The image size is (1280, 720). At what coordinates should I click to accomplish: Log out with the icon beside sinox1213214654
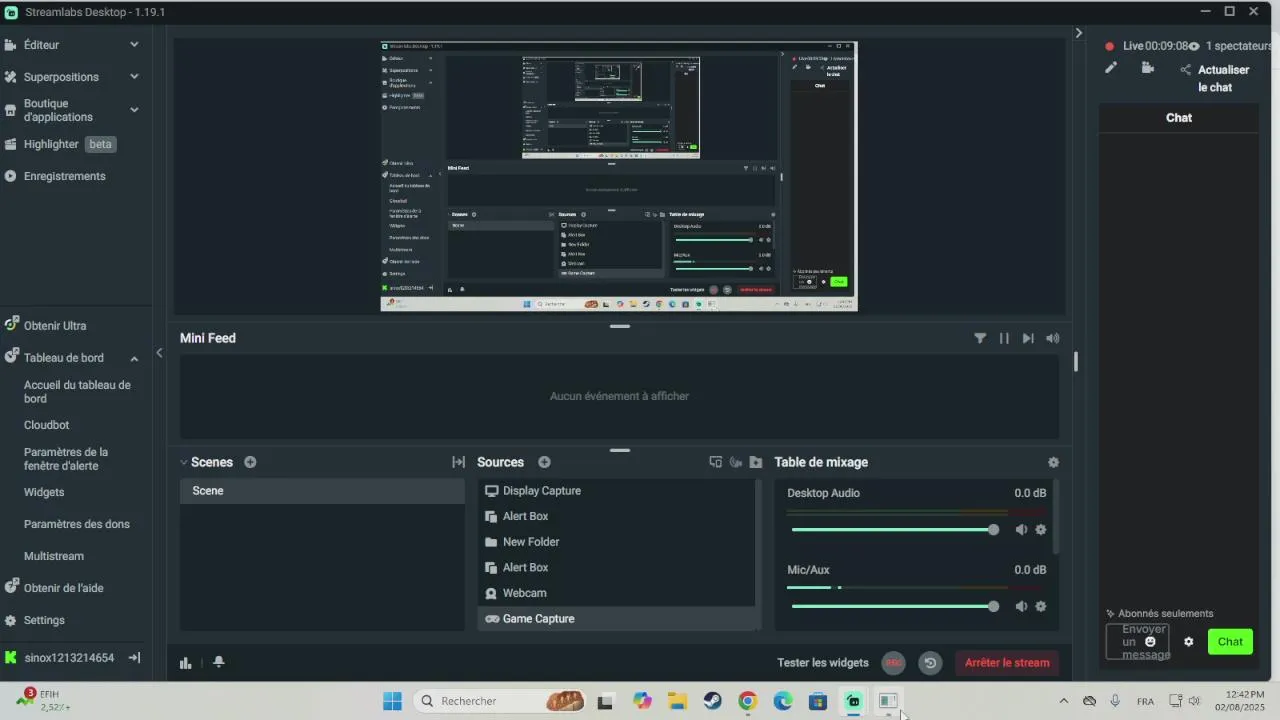[x=134, y=658]
